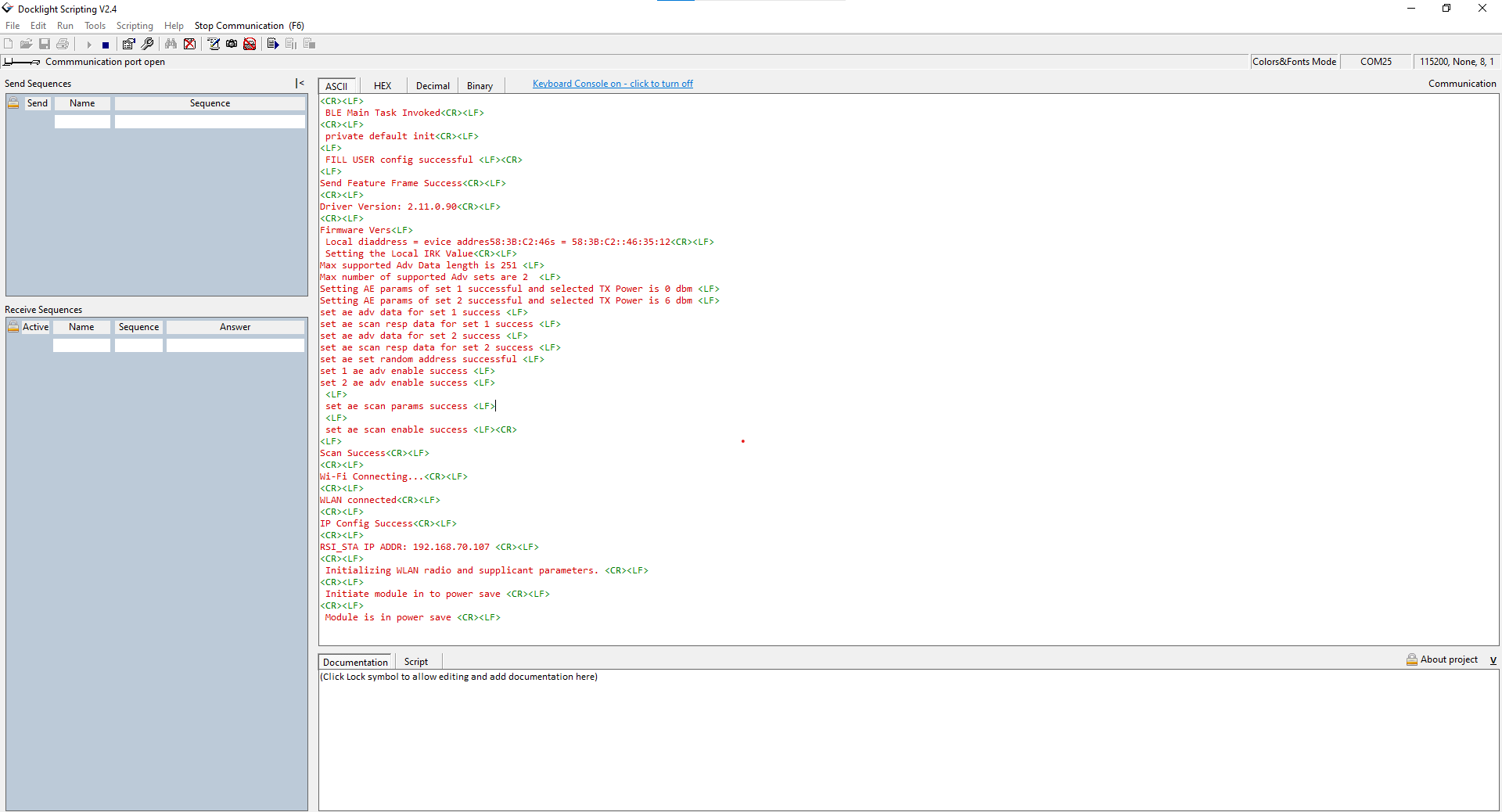Clear the communication window icon
The height and width of the screenshot is (812, 1502).
point(190,45)
